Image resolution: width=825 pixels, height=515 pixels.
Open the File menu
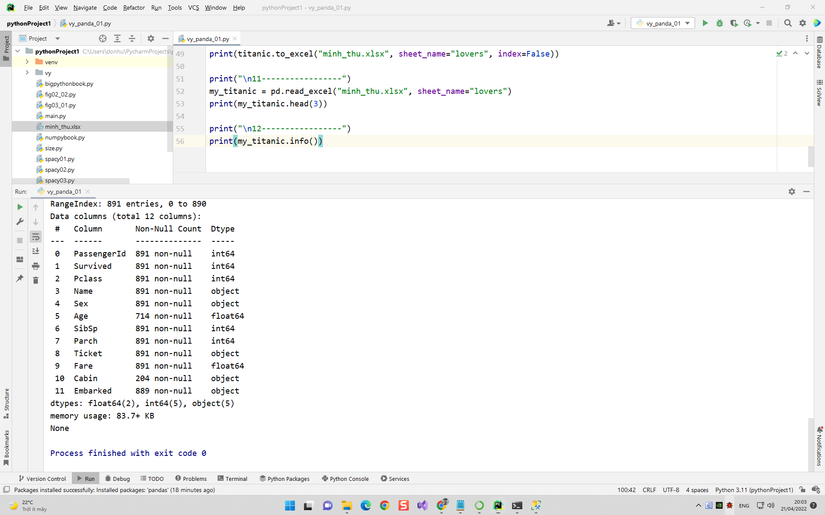pyautogui.click(x=28, y=8)
